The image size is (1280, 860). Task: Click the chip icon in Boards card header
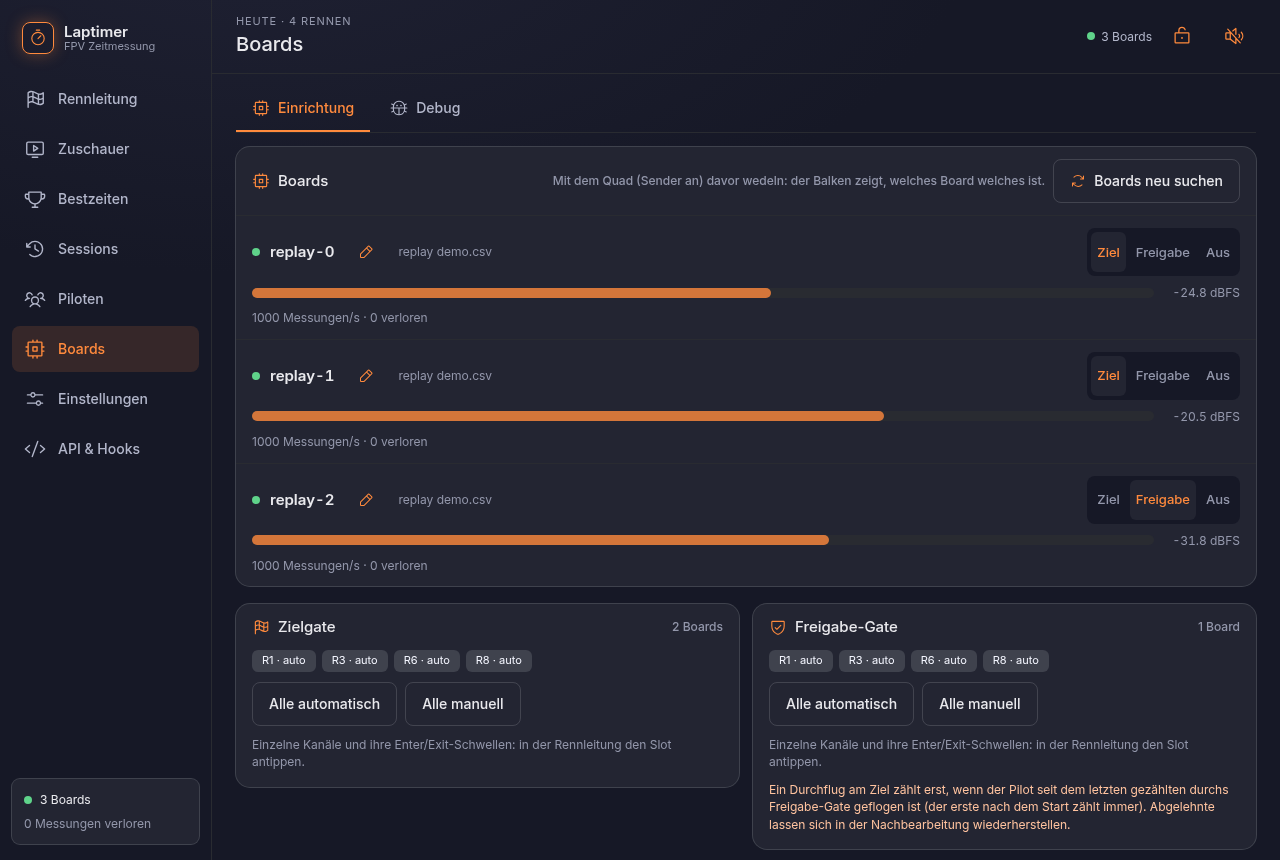pyautogui.click(x=261, y=181)
